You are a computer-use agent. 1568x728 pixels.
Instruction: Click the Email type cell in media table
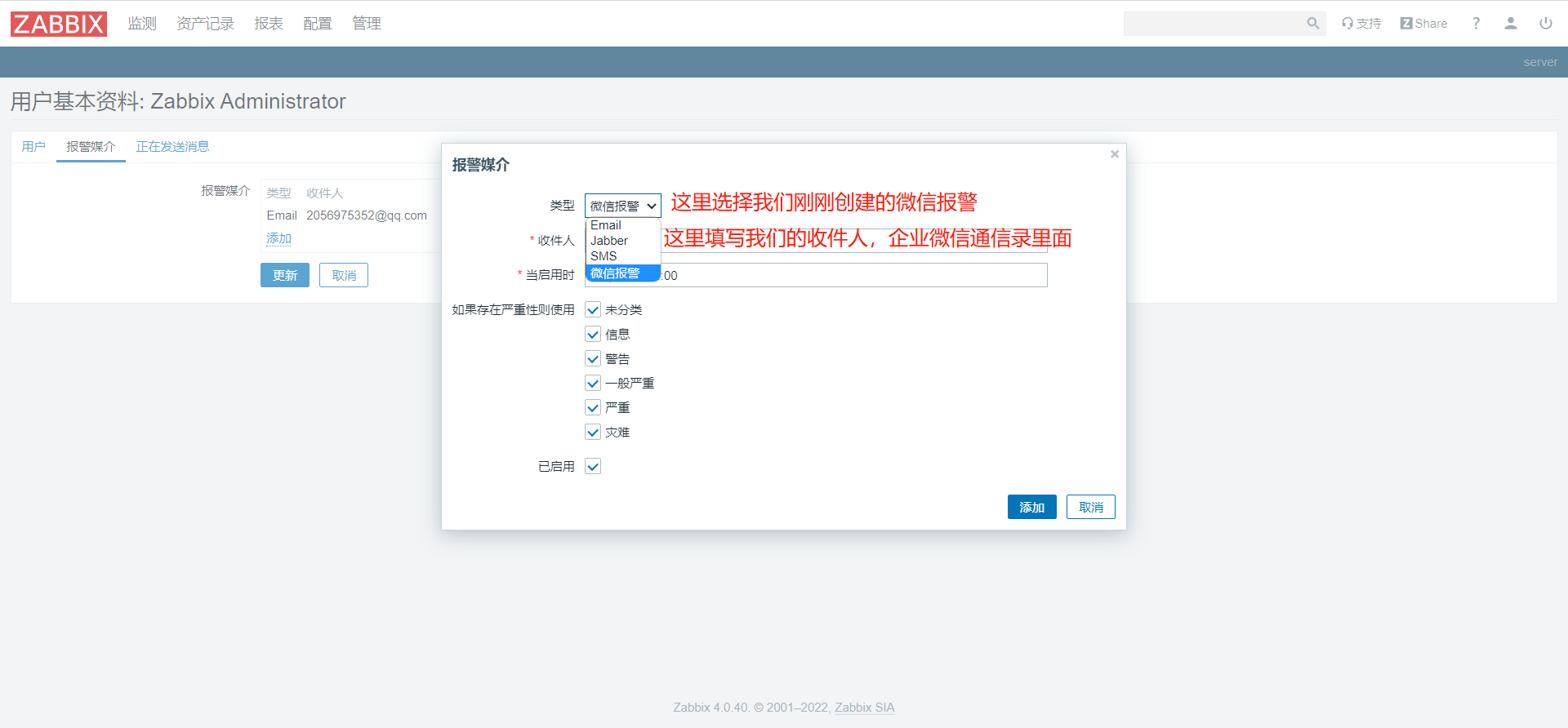click(x=282, y=215)
